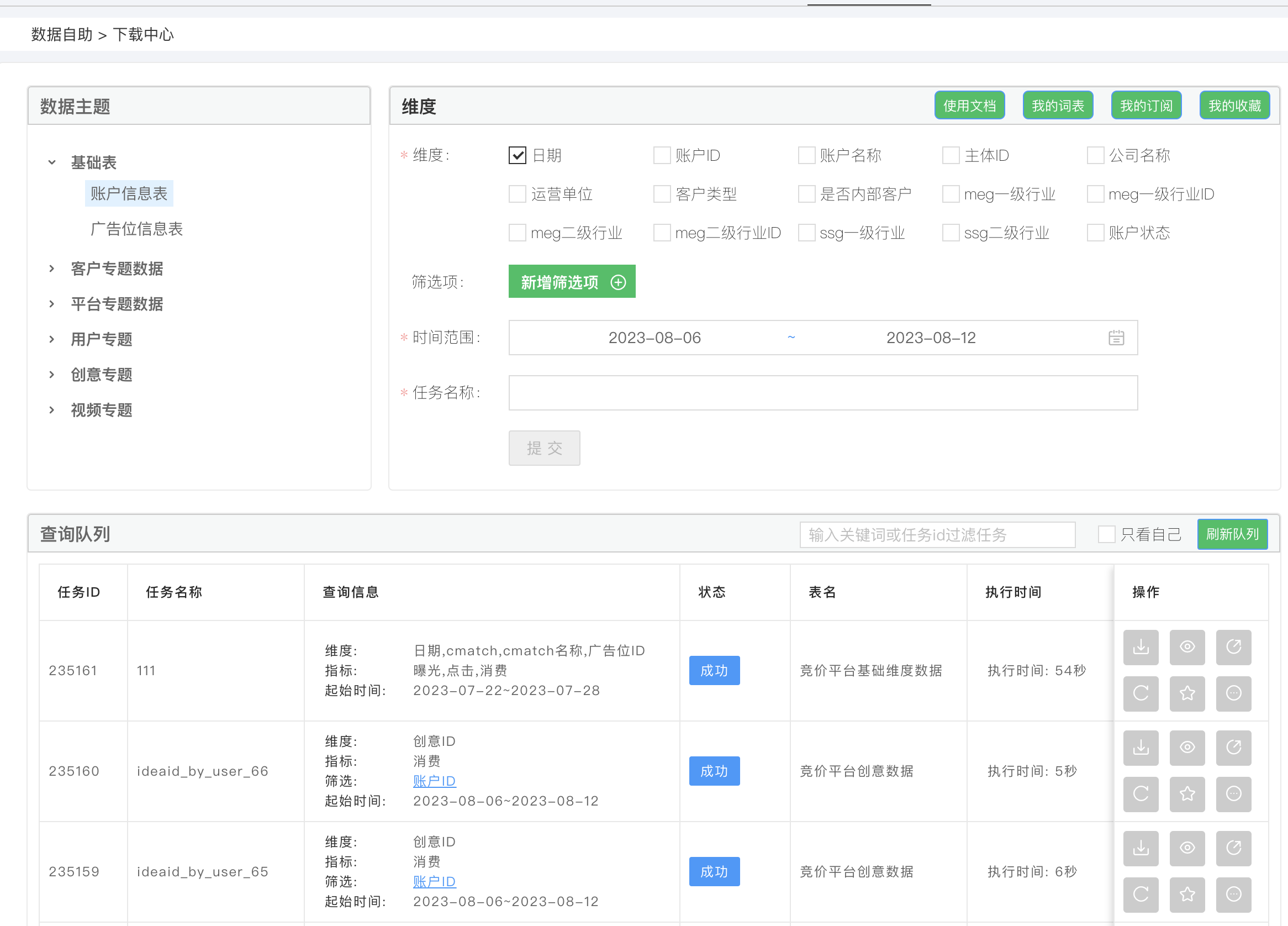
Task: Expand the 客户专题数据 node
Action: [52, 268]
